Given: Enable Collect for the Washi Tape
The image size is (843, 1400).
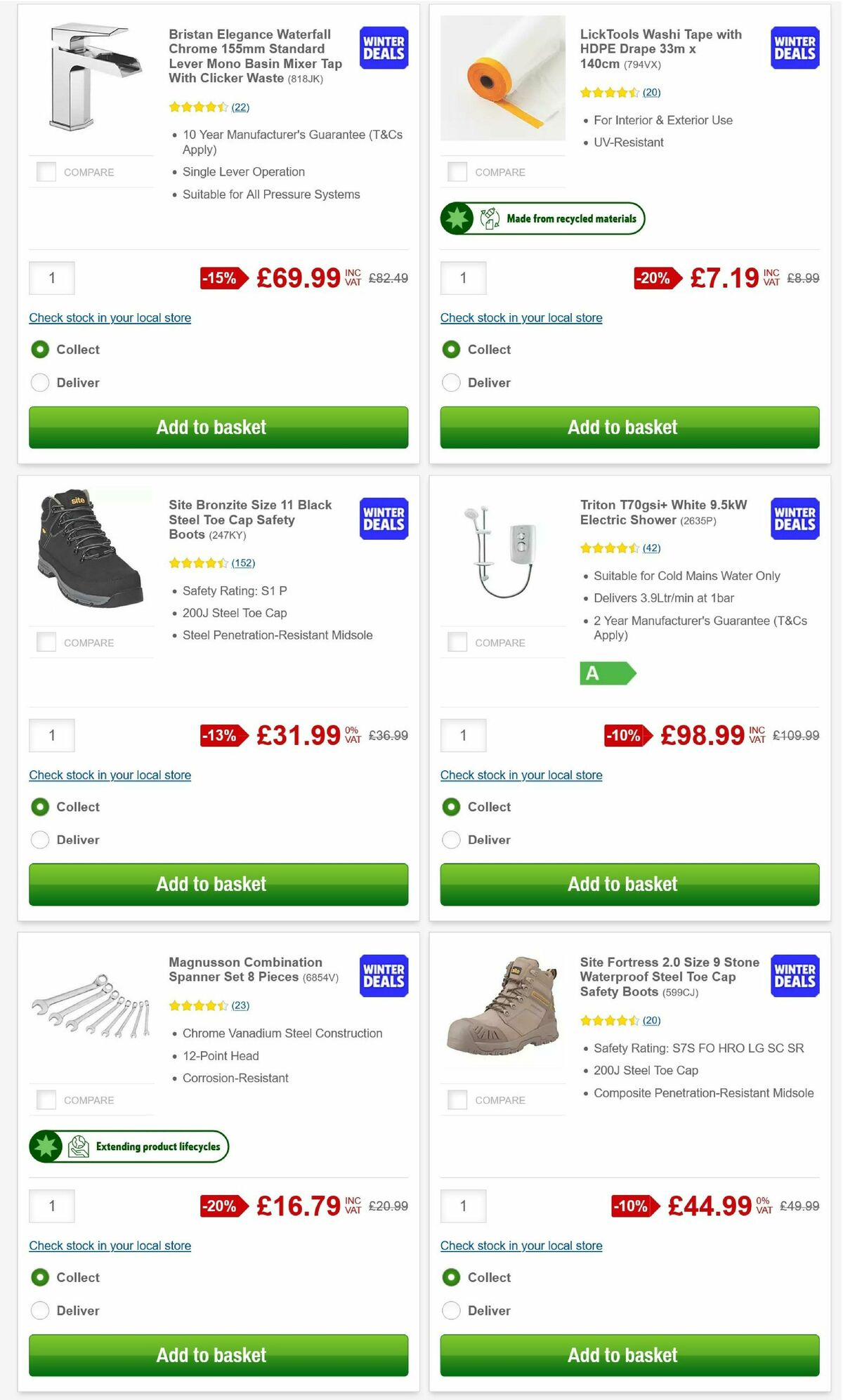Looking at the screenshot, I should coord(451,349).
